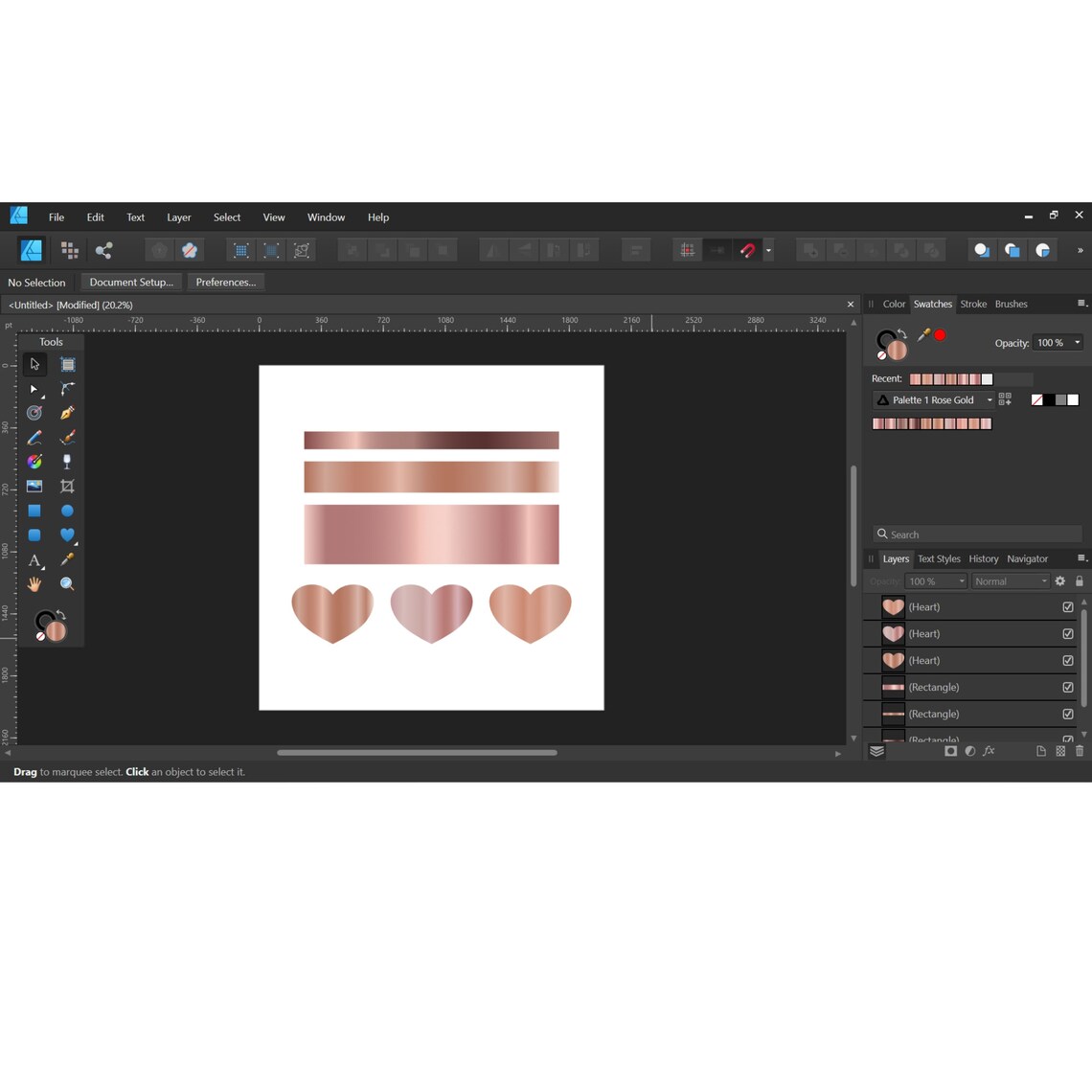Viewport: 1092px width, 1092px height.
Task: Select the Rounded Rectangle tool
Action: [x=34, y=535]
